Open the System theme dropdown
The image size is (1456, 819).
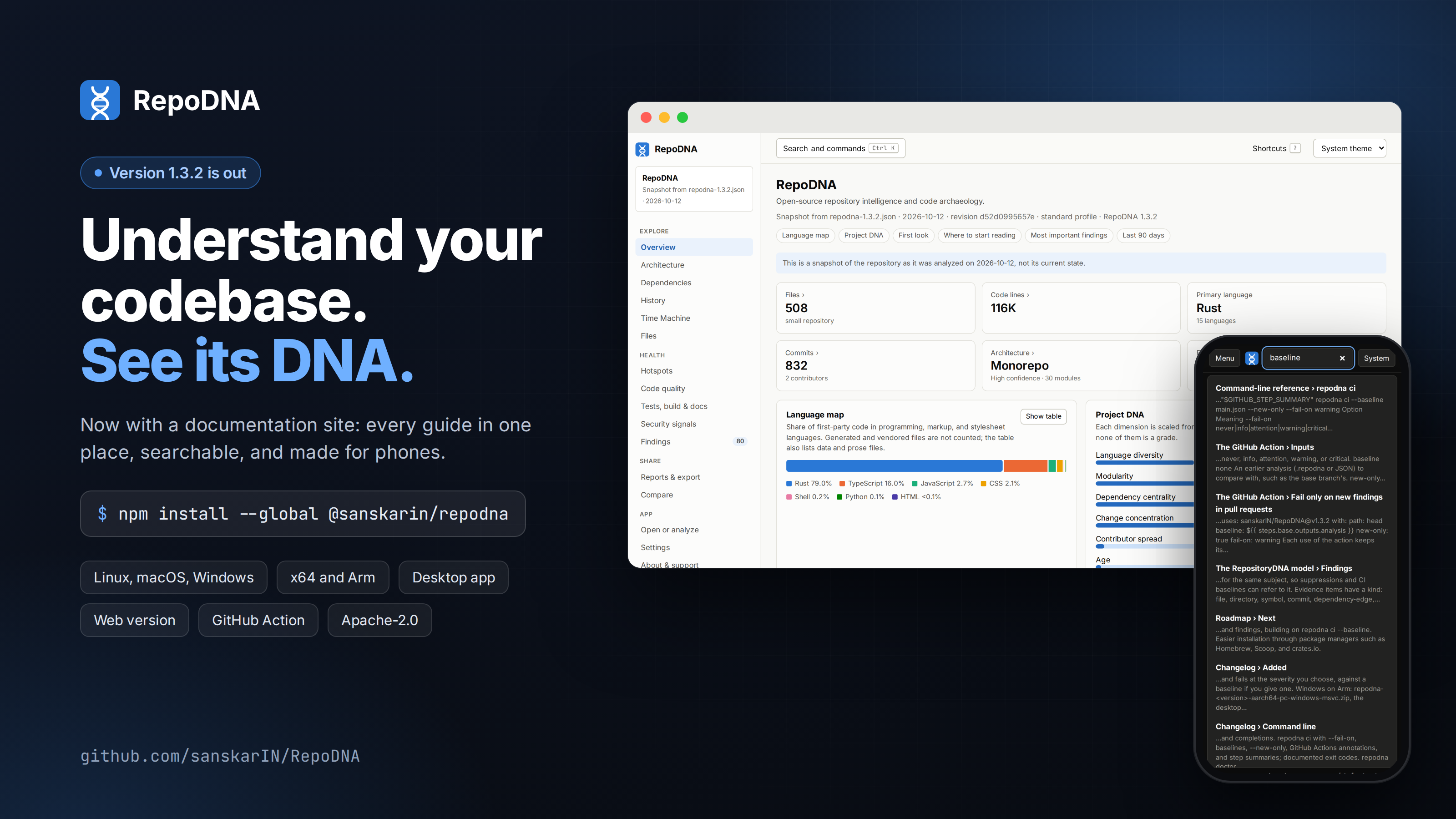pos(1349,149)
